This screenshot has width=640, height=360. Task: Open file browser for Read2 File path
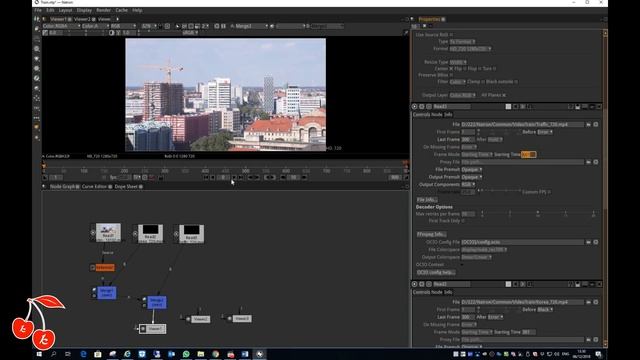tap(589, 302)
